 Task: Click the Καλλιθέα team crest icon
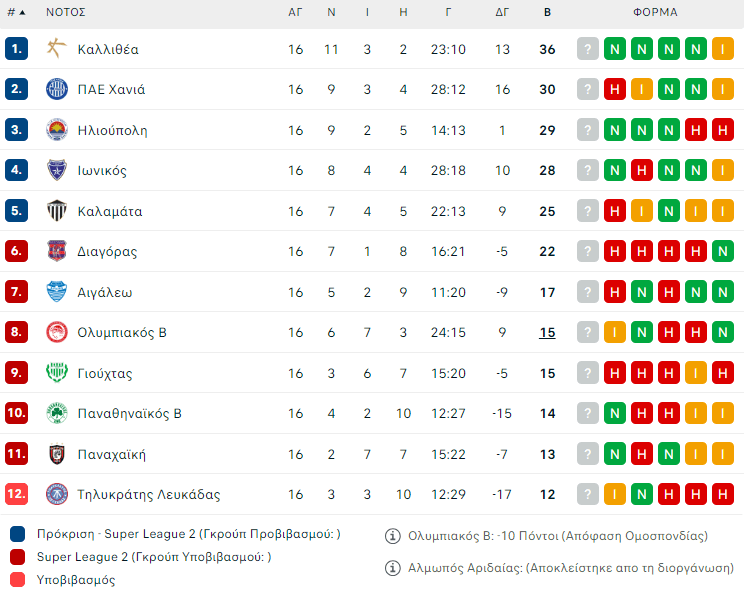pos(56,49)
